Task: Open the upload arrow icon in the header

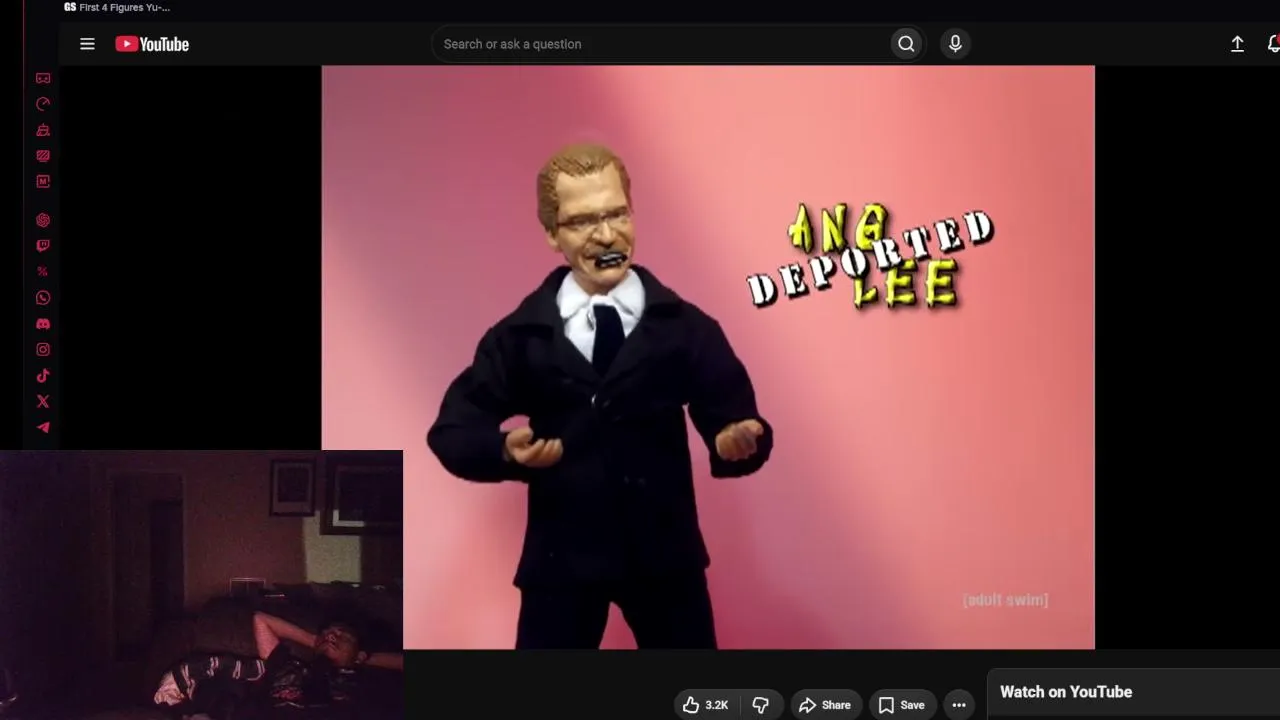Action: point(1237,44)
